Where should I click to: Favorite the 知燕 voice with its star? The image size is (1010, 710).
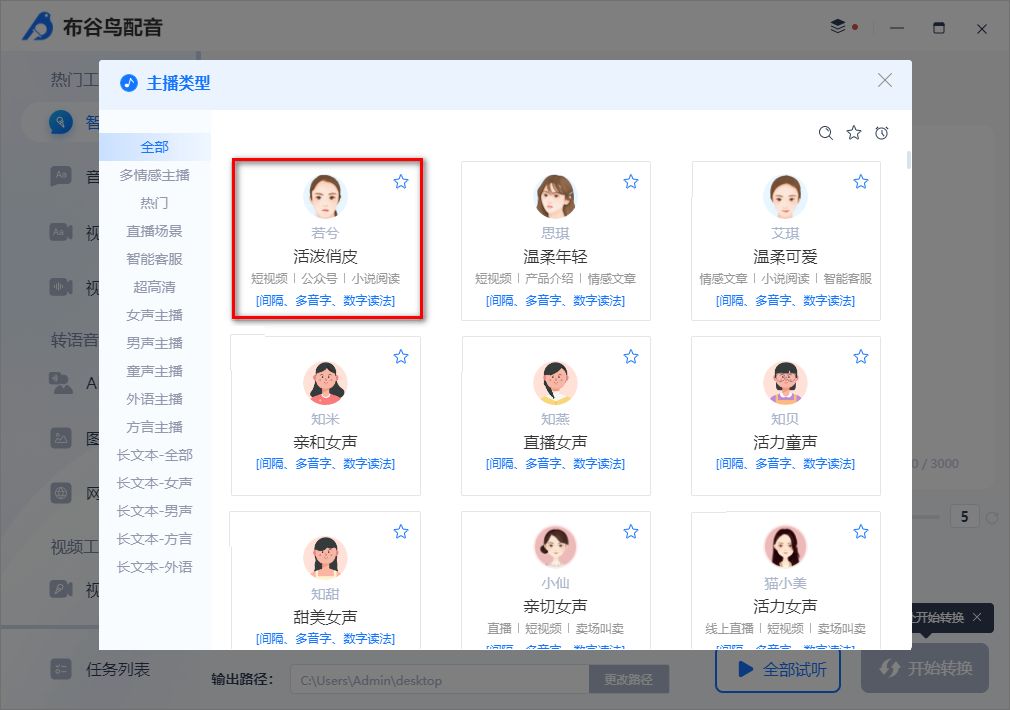631,356
